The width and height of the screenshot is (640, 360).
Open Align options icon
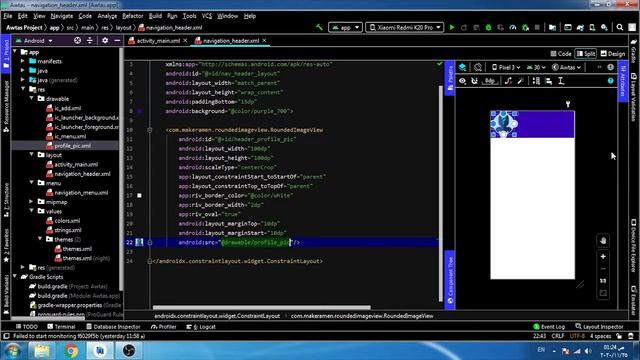coord(549,81)
